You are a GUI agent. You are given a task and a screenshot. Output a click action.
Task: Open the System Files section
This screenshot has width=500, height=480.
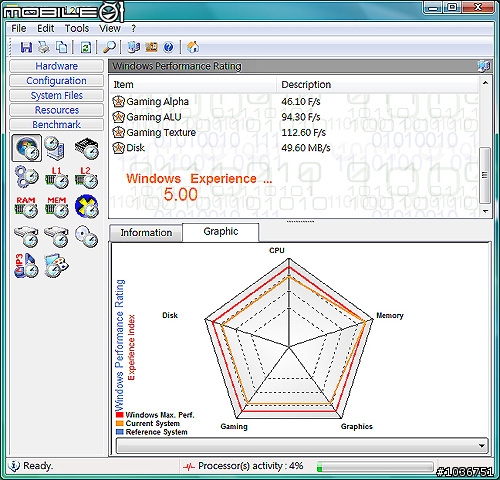coord(57,95)
